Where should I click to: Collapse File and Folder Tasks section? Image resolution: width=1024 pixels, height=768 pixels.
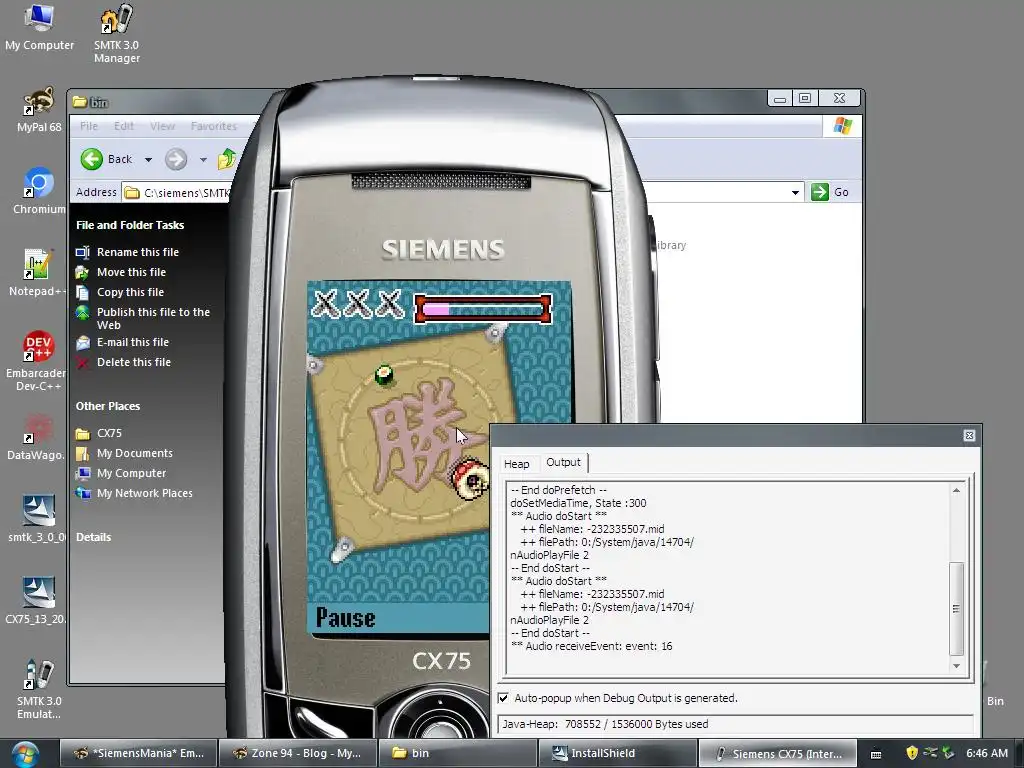[x=130, y=225]
